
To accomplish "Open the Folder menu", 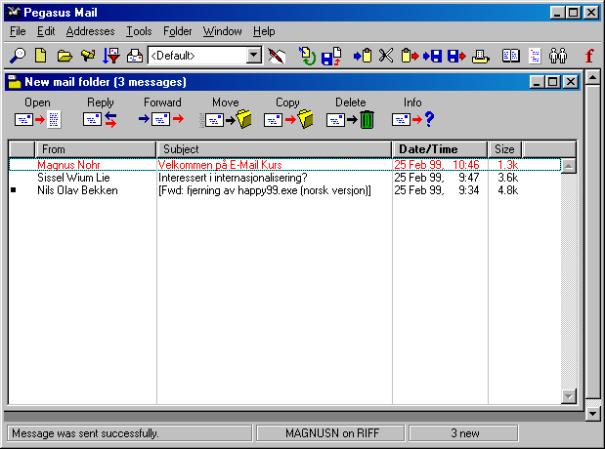I will pyautogui.click(x=177, y=31).
